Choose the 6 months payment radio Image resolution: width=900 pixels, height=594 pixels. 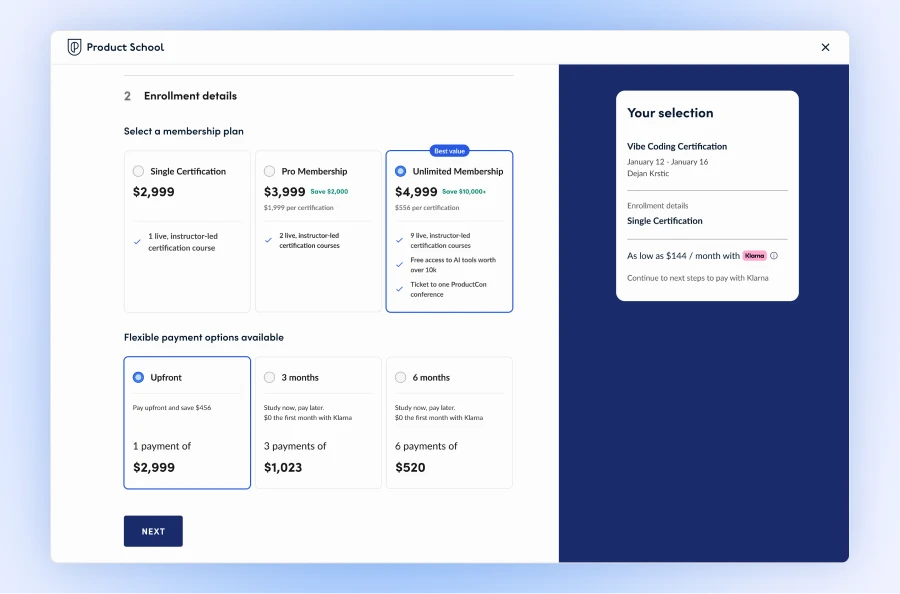(401, 377)
